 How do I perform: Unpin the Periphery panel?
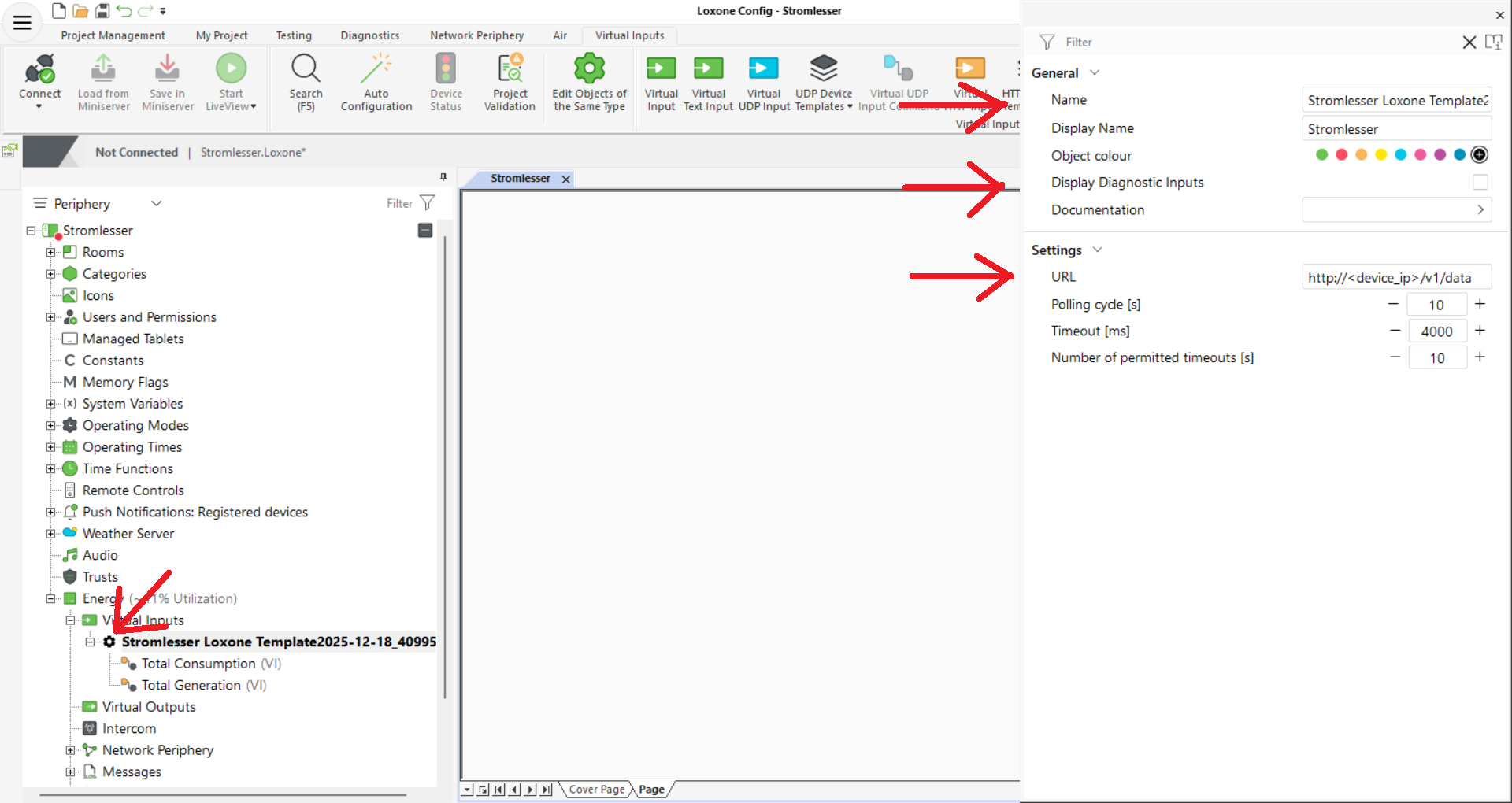tap(443, 177)
